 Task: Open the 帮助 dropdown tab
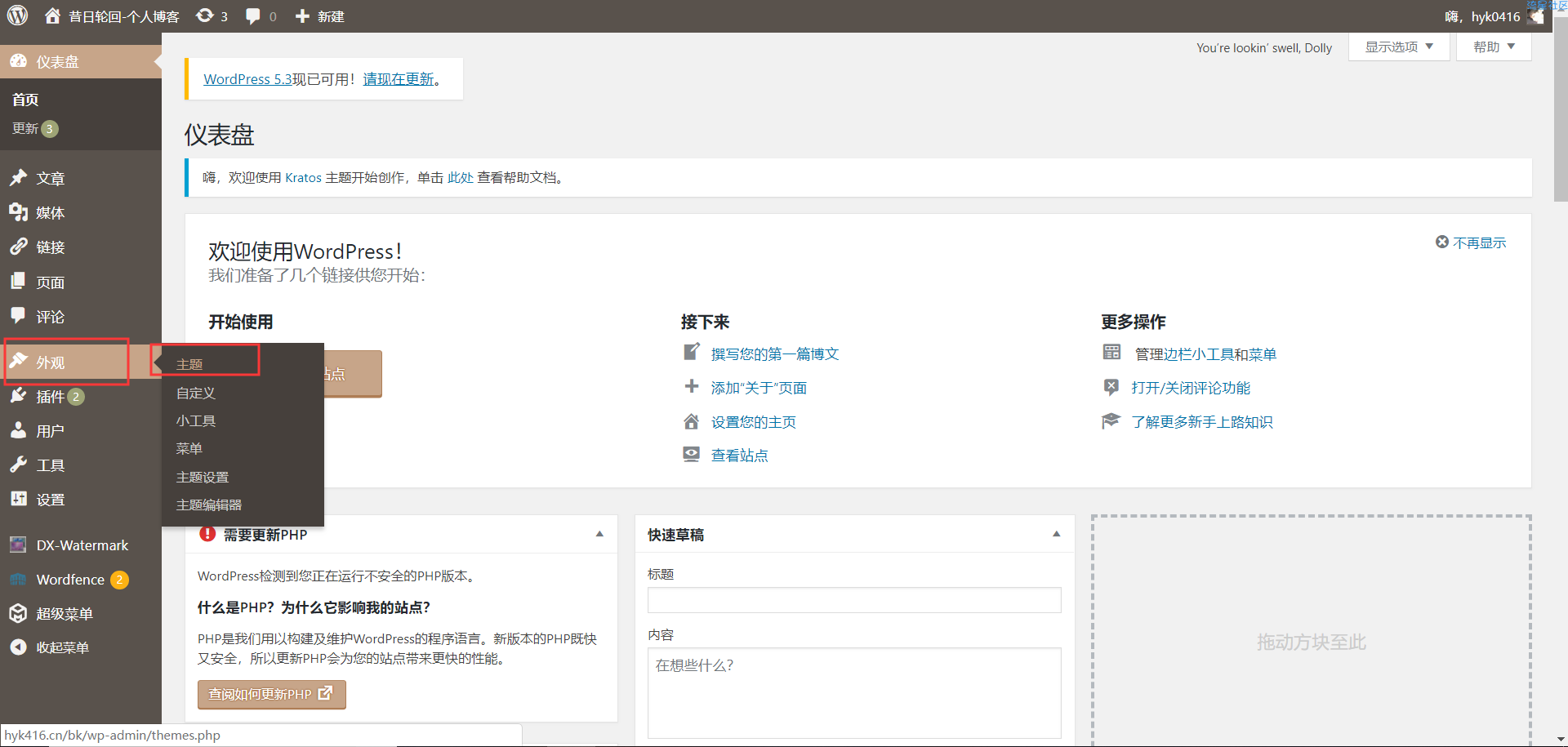(x=1494, y=47)
